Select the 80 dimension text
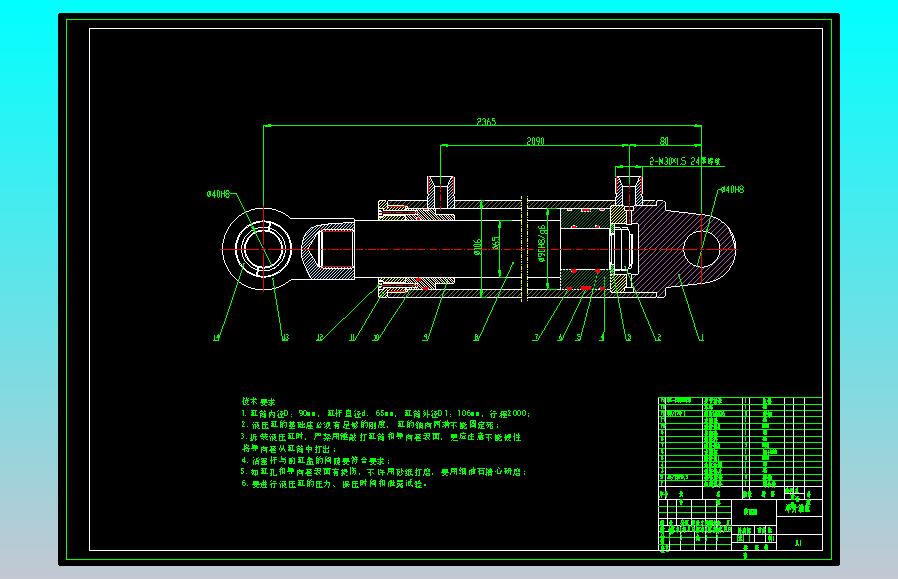Viewport: 898px width, 579px height. (664, 141)
